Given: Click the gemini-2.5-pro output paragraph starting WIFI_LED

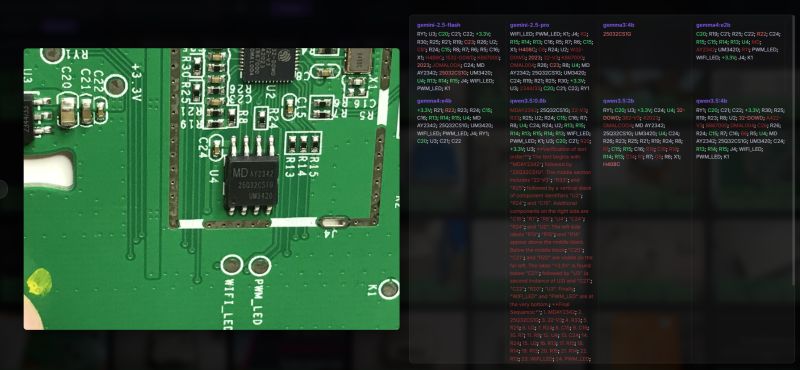Looking at the screenshot, I should tap(551, 61).
